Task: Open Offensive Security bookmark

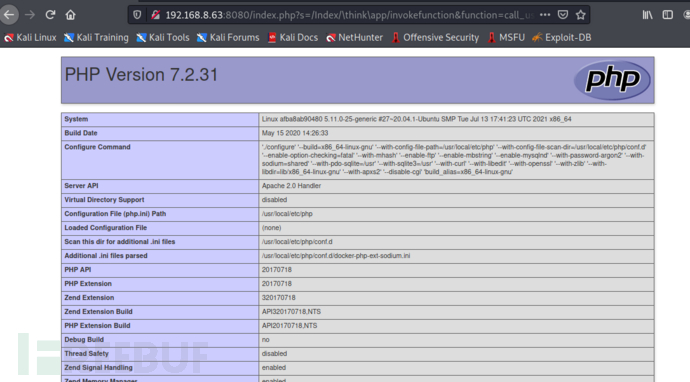Action: [x=435, y=38]
